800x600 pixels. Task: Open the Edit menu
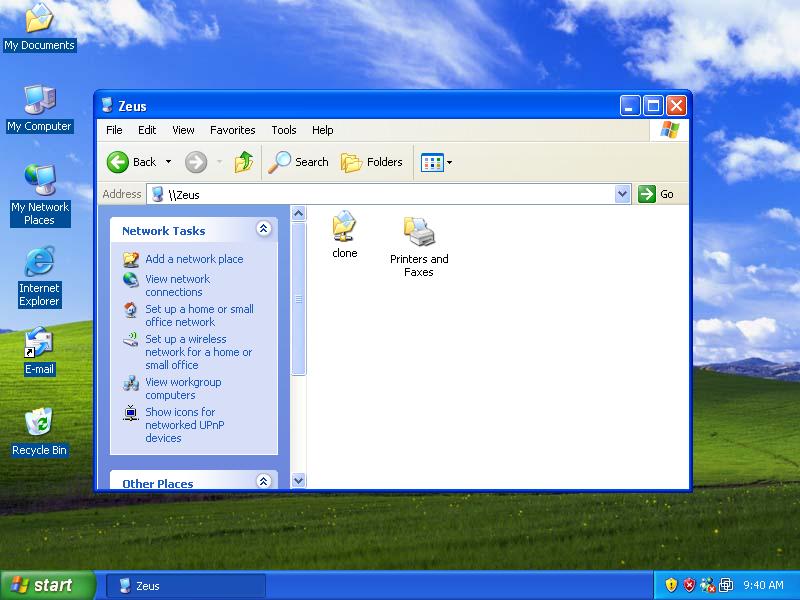147,130
